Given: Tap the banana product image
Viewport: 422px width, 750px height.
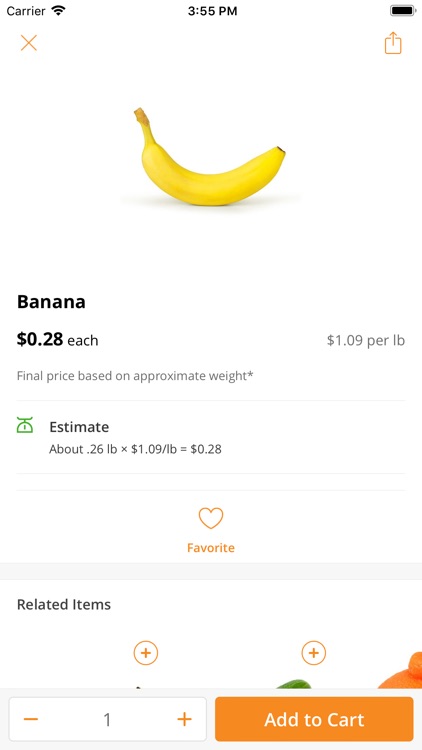Looking at the screenshot, I should (x=210, y=157).
